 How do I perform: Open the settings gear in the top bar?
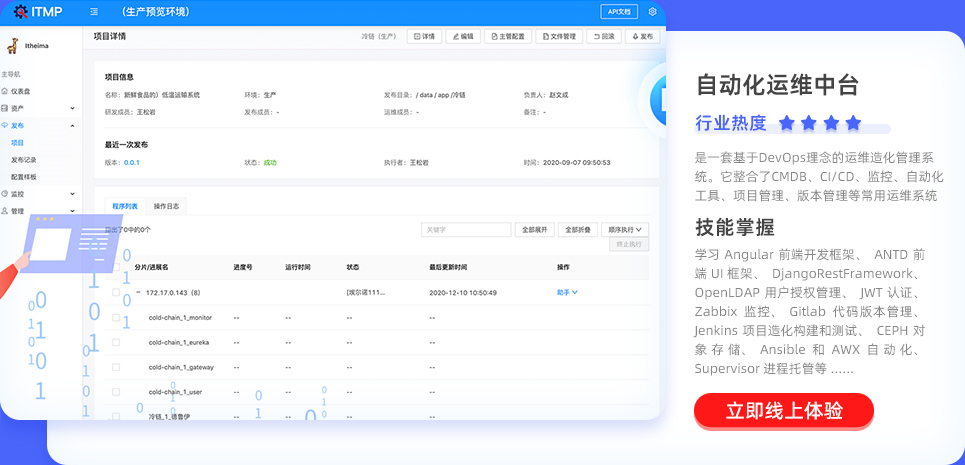click(652, 12)
